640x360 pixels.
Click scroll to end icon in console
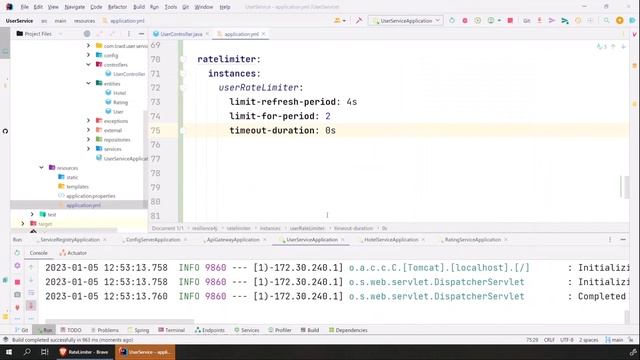31,305
